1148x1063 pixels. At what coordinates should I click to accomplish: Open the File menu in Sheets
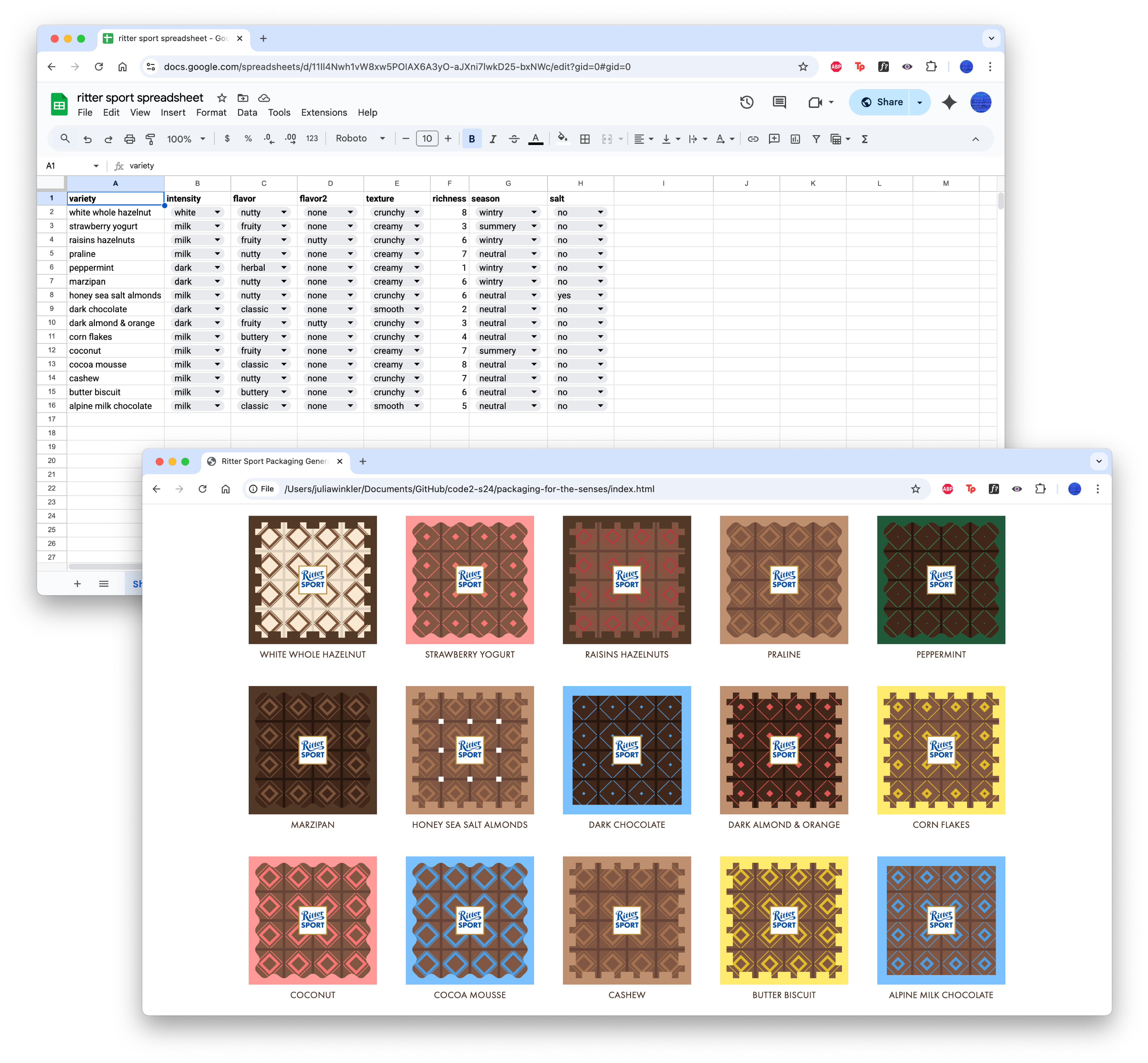[85, 113]
